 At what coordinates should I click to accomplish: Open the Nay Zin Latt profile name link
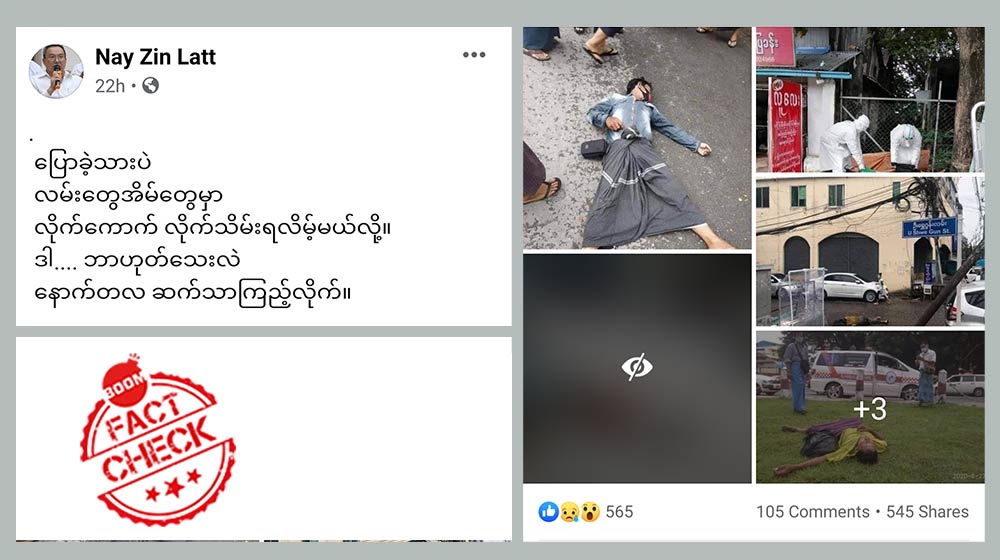pos(155,57)
